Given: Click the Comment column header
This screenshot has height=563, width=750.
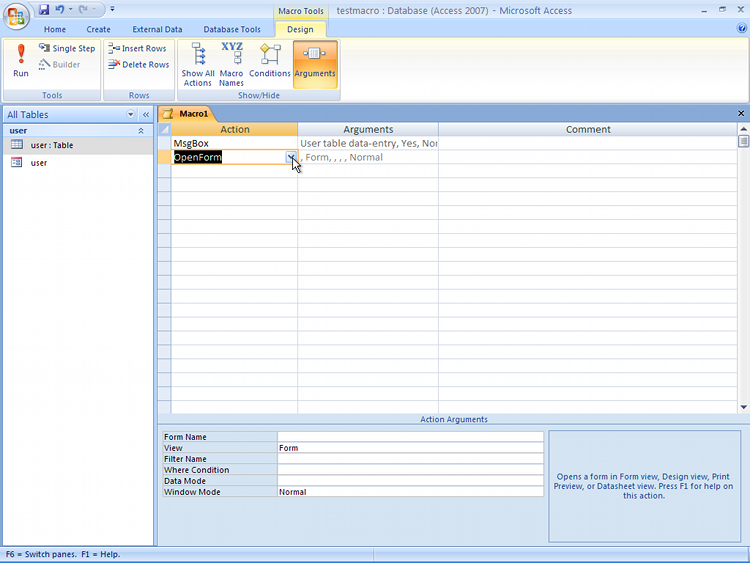Looking at the screenshot, I should pyautogui.click(x=588, y=129).
